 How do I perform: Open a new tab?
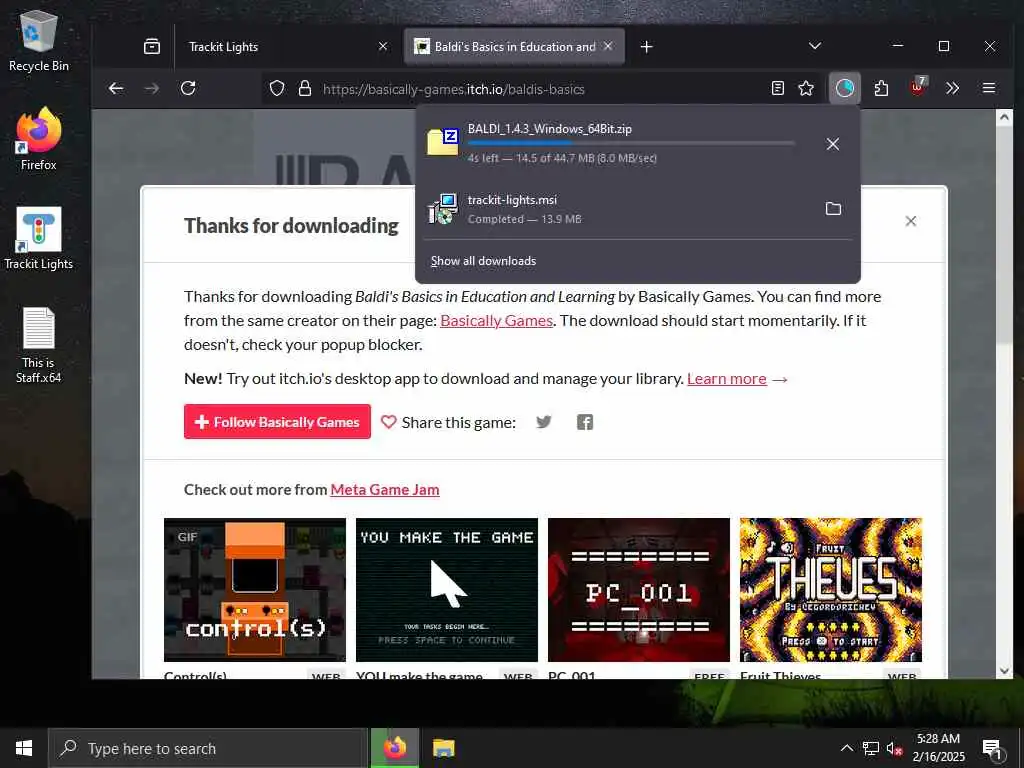pos(647,46)
